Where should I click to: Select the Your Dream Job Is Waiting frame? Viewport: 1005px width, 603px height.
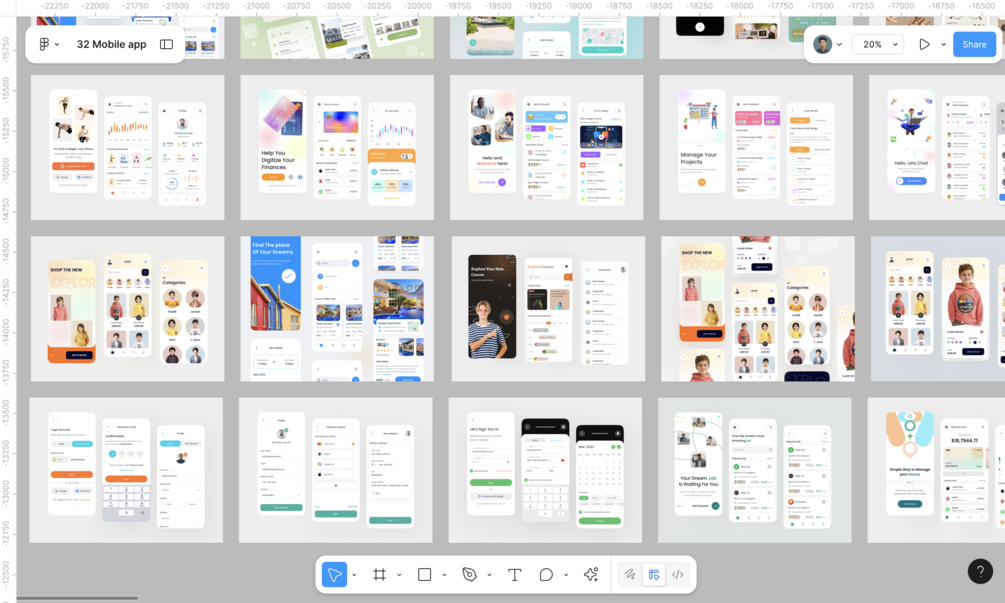pyautogui.click(x=755, y=470)
